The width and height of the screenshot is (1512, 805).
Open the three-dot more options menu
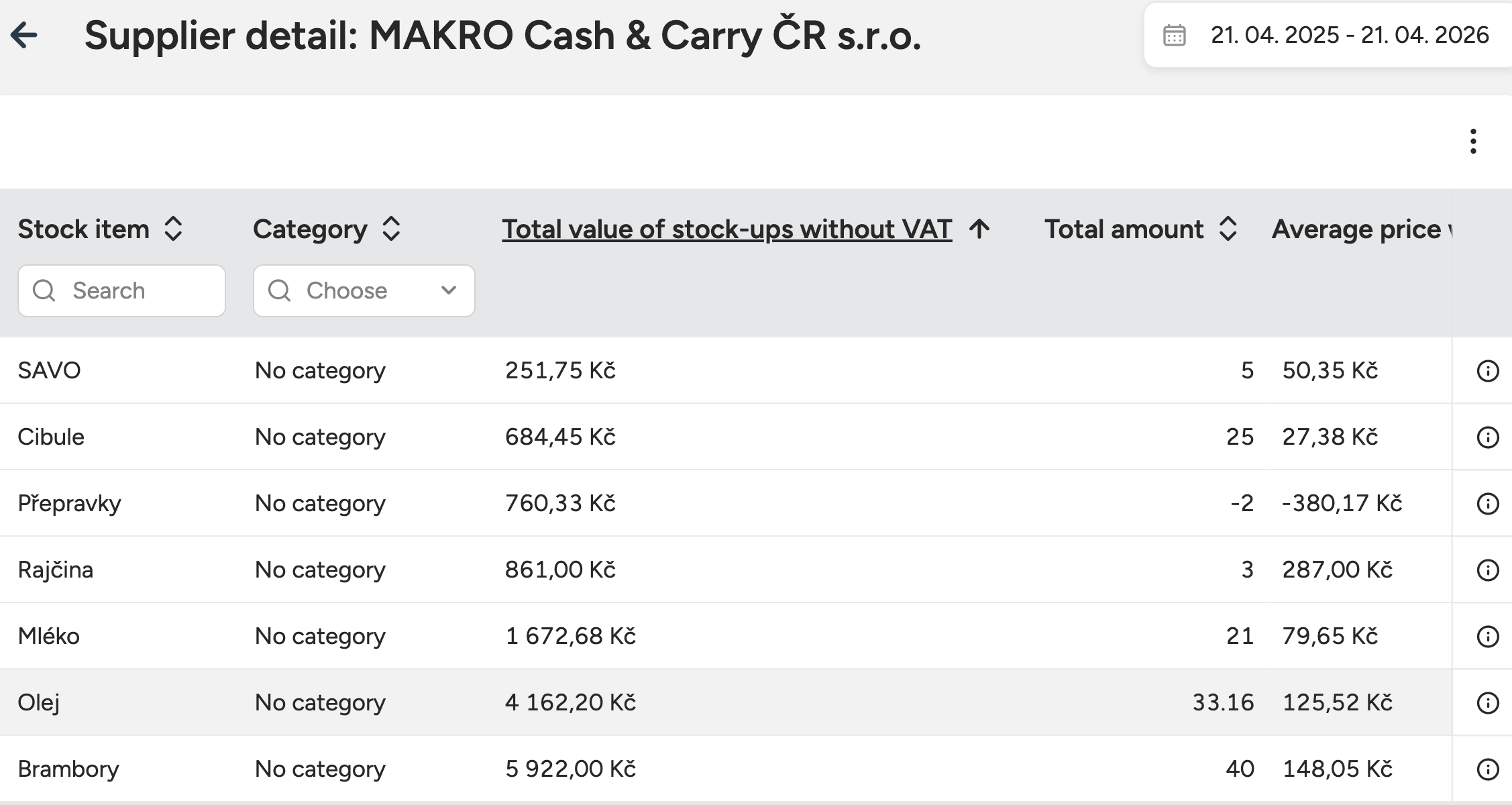coord(1473,142)
